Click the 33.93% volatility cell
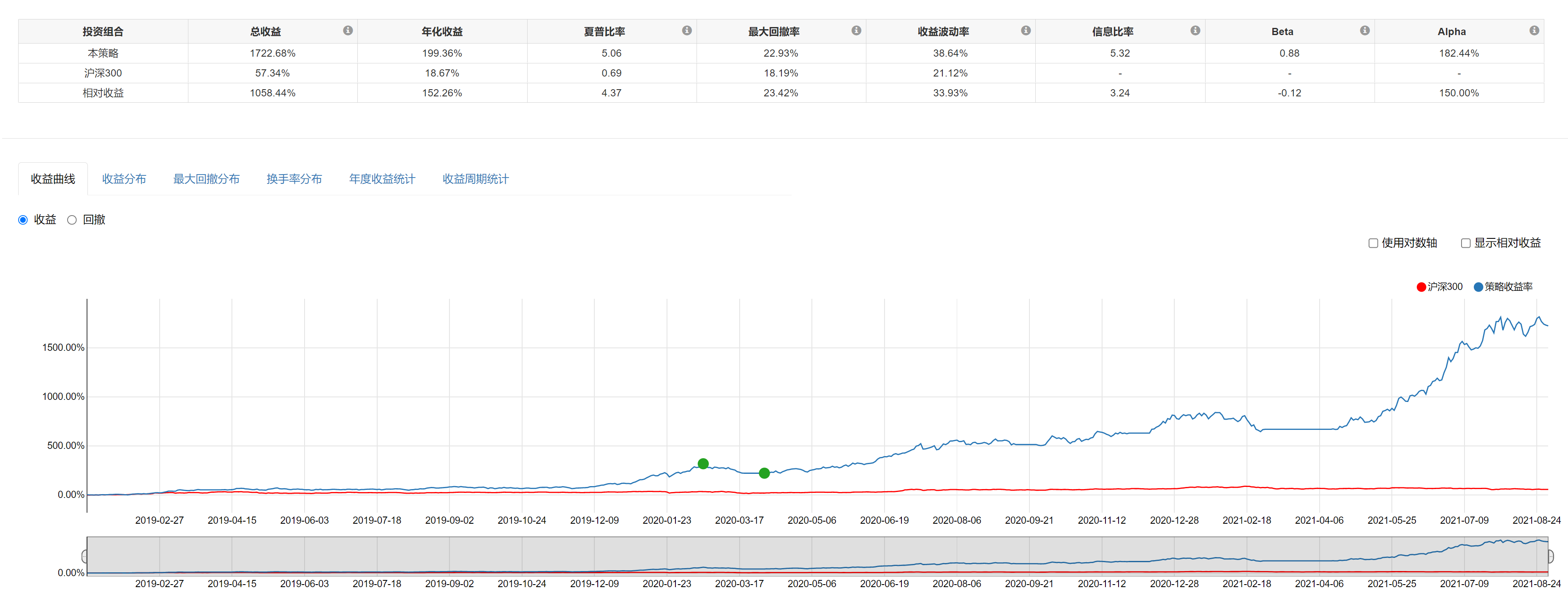1568x596 pixels. (x=950, y=93)
